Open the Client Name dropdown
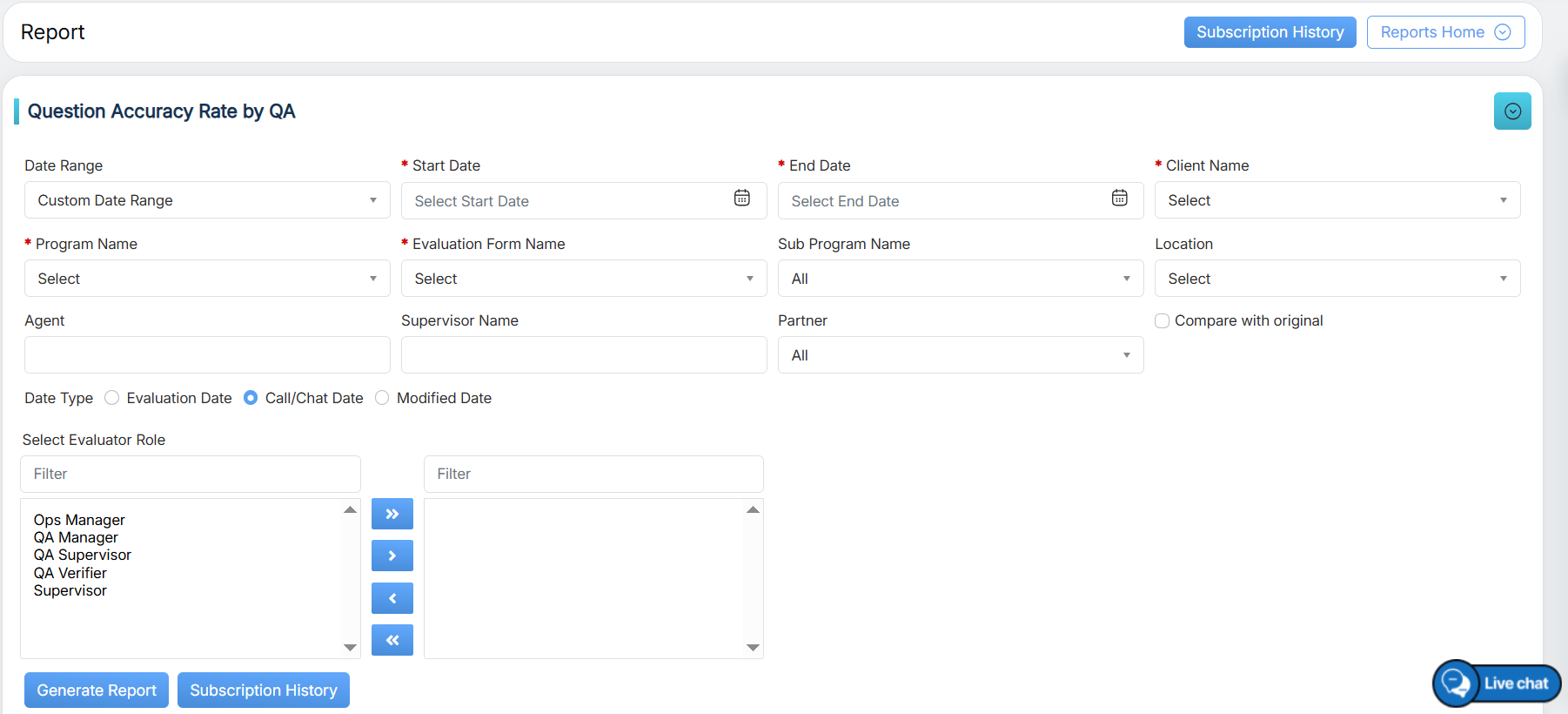Viewport: 1568px width, 714px height. click(x=1337, y=200)
